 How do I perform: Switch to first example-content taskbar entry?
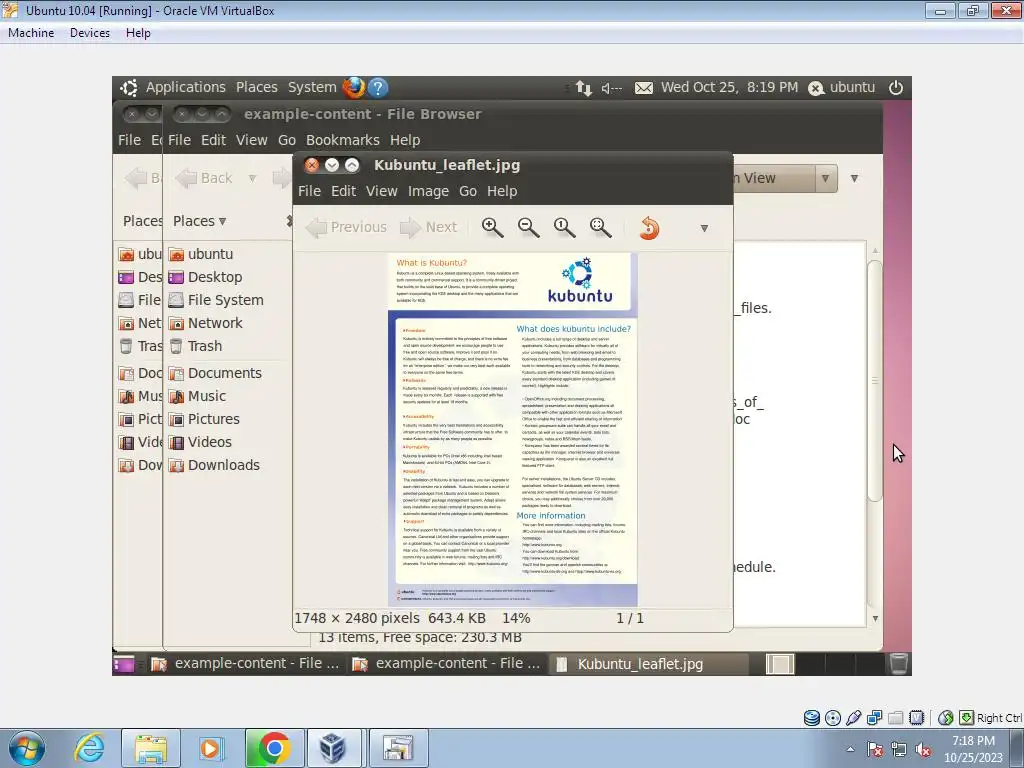point(245,664)
